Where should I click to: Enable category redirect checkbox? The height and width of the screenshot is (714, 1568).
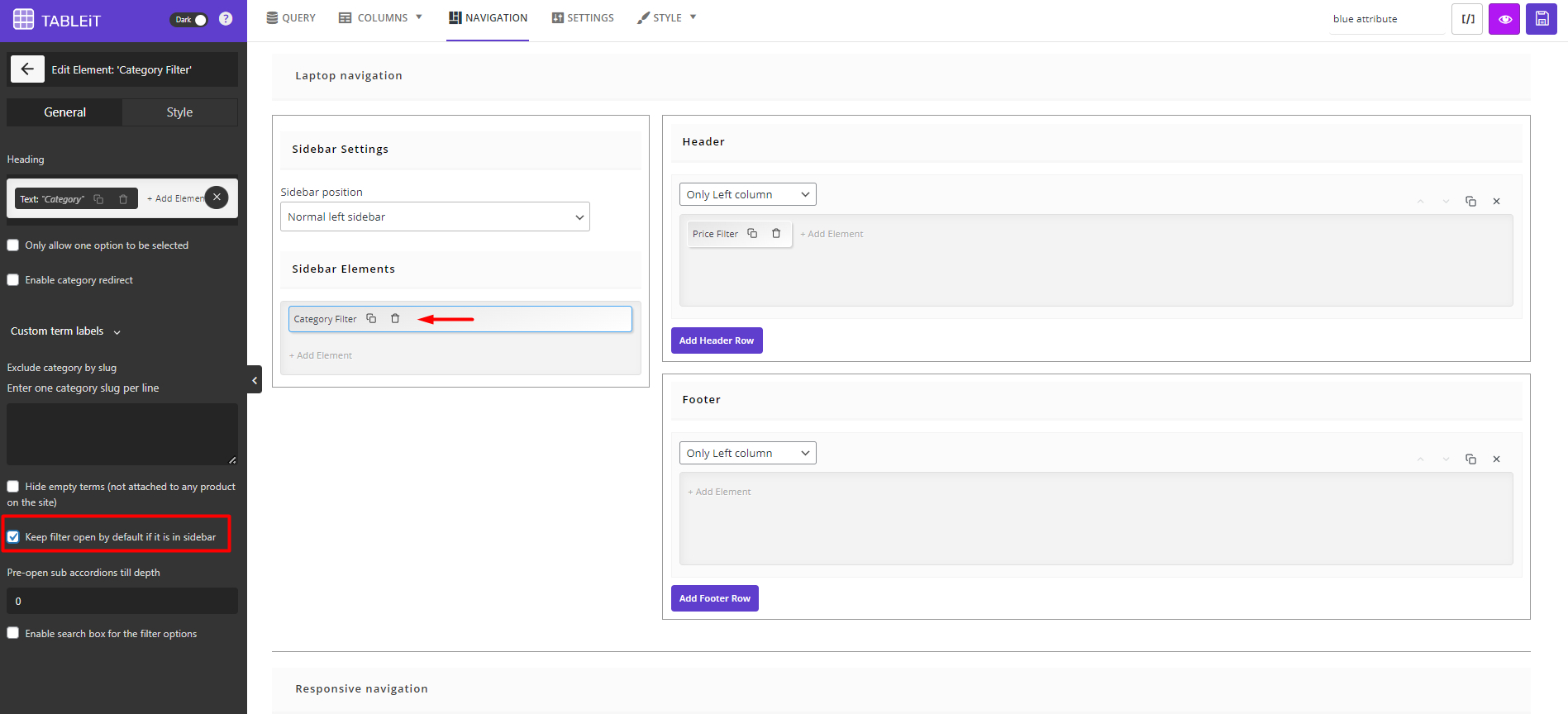13,280
